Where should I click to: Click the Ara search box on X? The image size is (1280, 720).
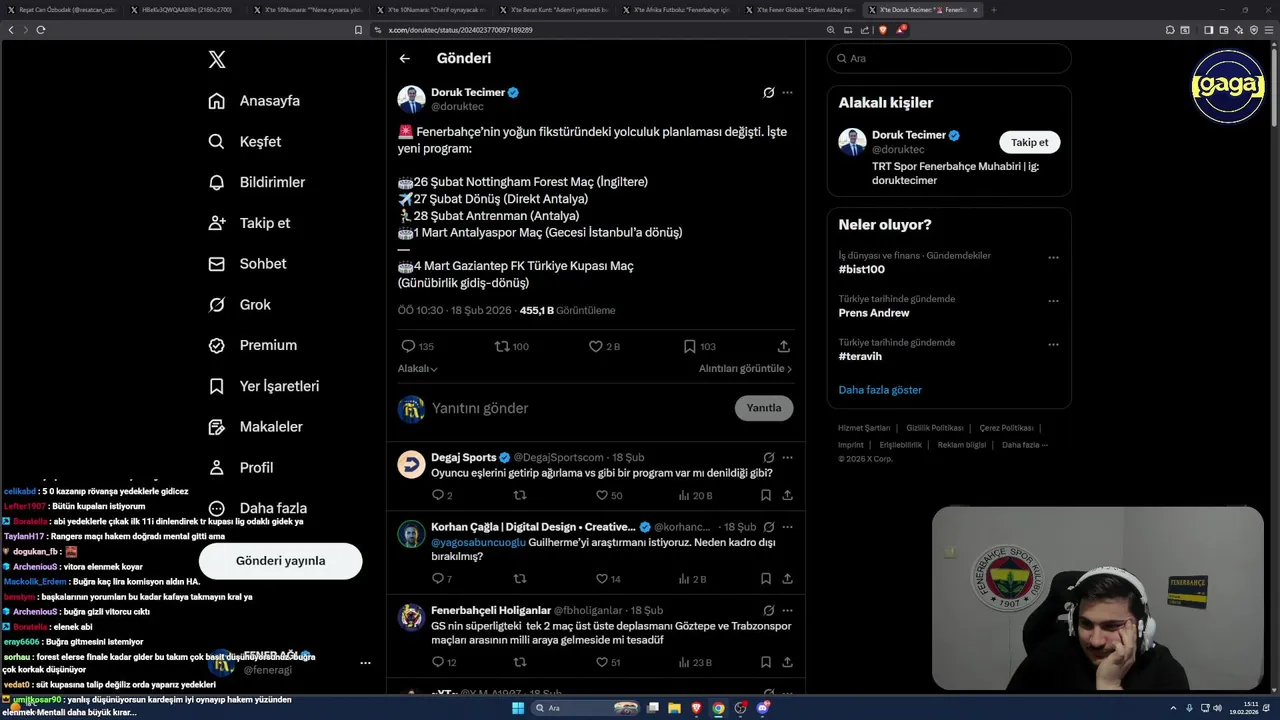click(949, 58)
